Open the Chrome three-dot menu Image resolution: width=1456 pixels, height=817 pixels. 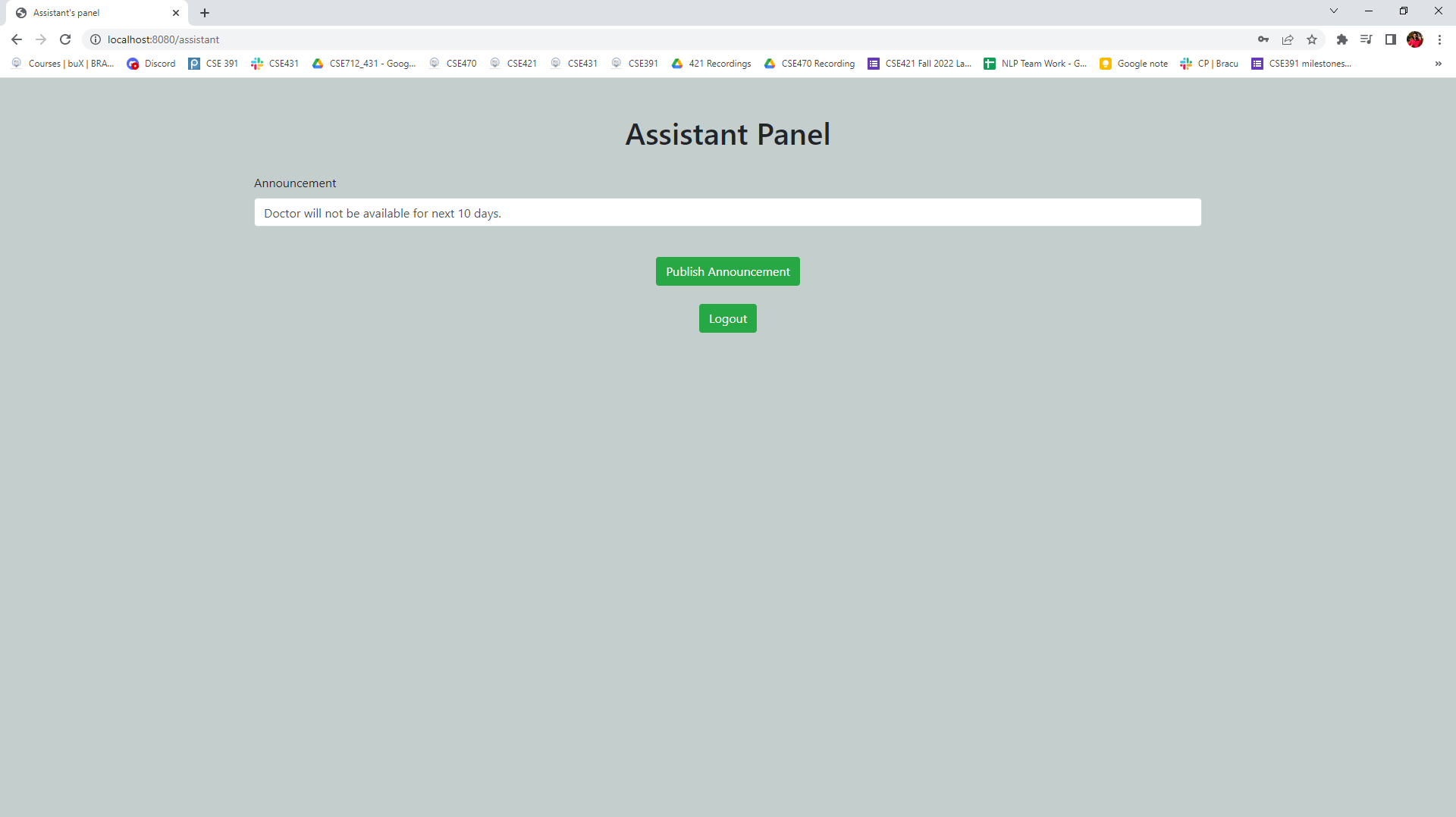pyautogui.click(x=1440, y=39)
